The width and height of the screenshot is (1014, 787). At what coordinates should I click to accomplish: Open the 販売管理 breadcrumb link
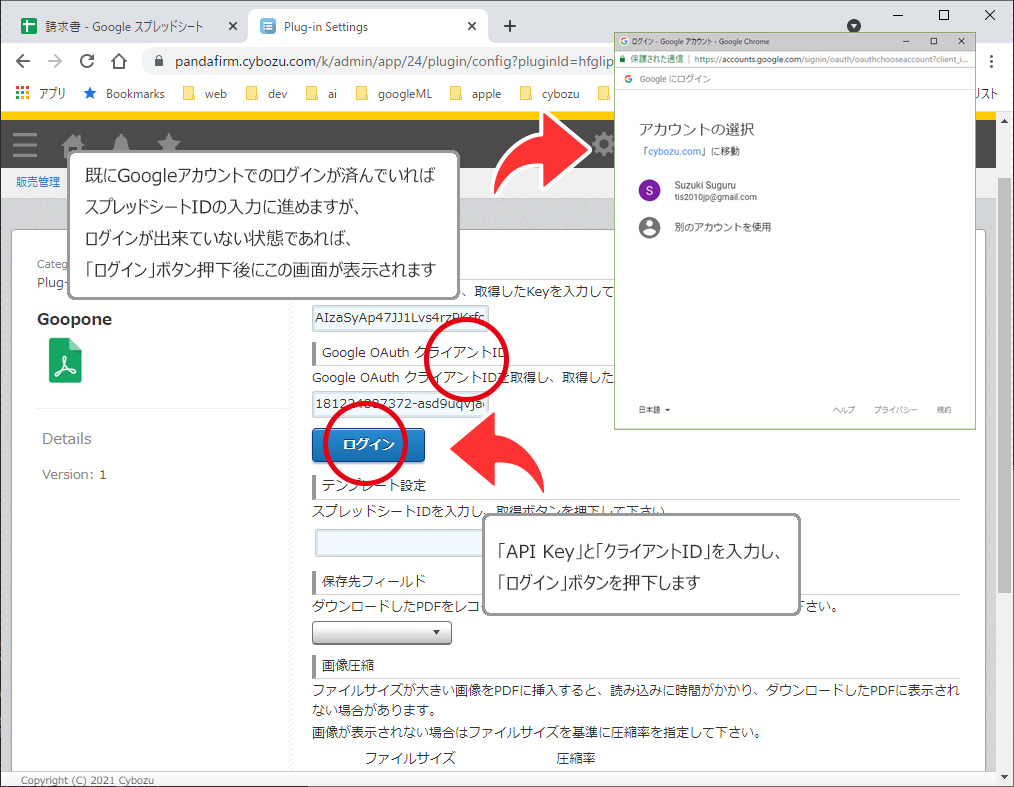click(38, 181)
